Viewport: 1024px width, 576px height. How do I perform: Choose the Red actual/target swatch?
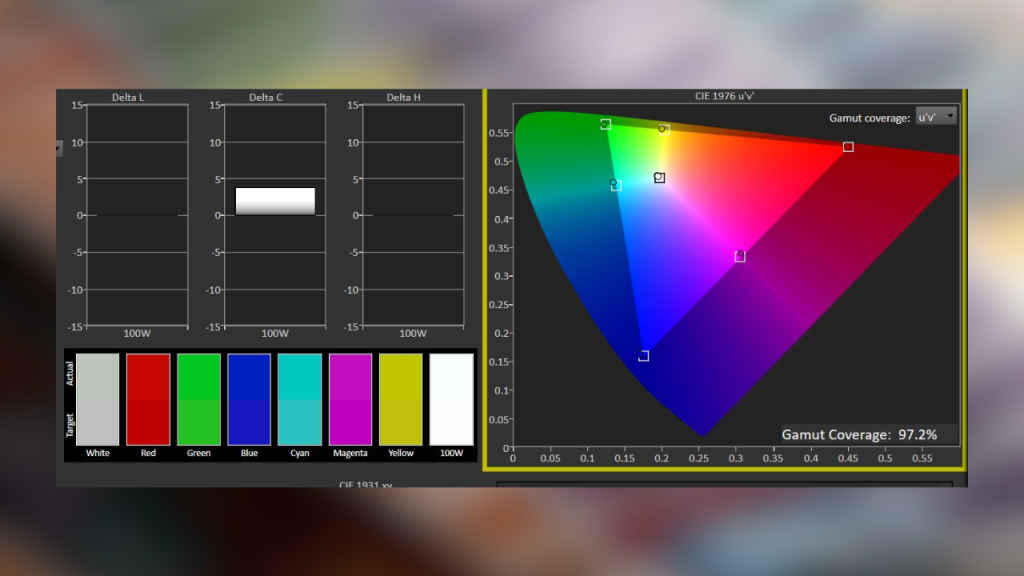tap(148, 399)
